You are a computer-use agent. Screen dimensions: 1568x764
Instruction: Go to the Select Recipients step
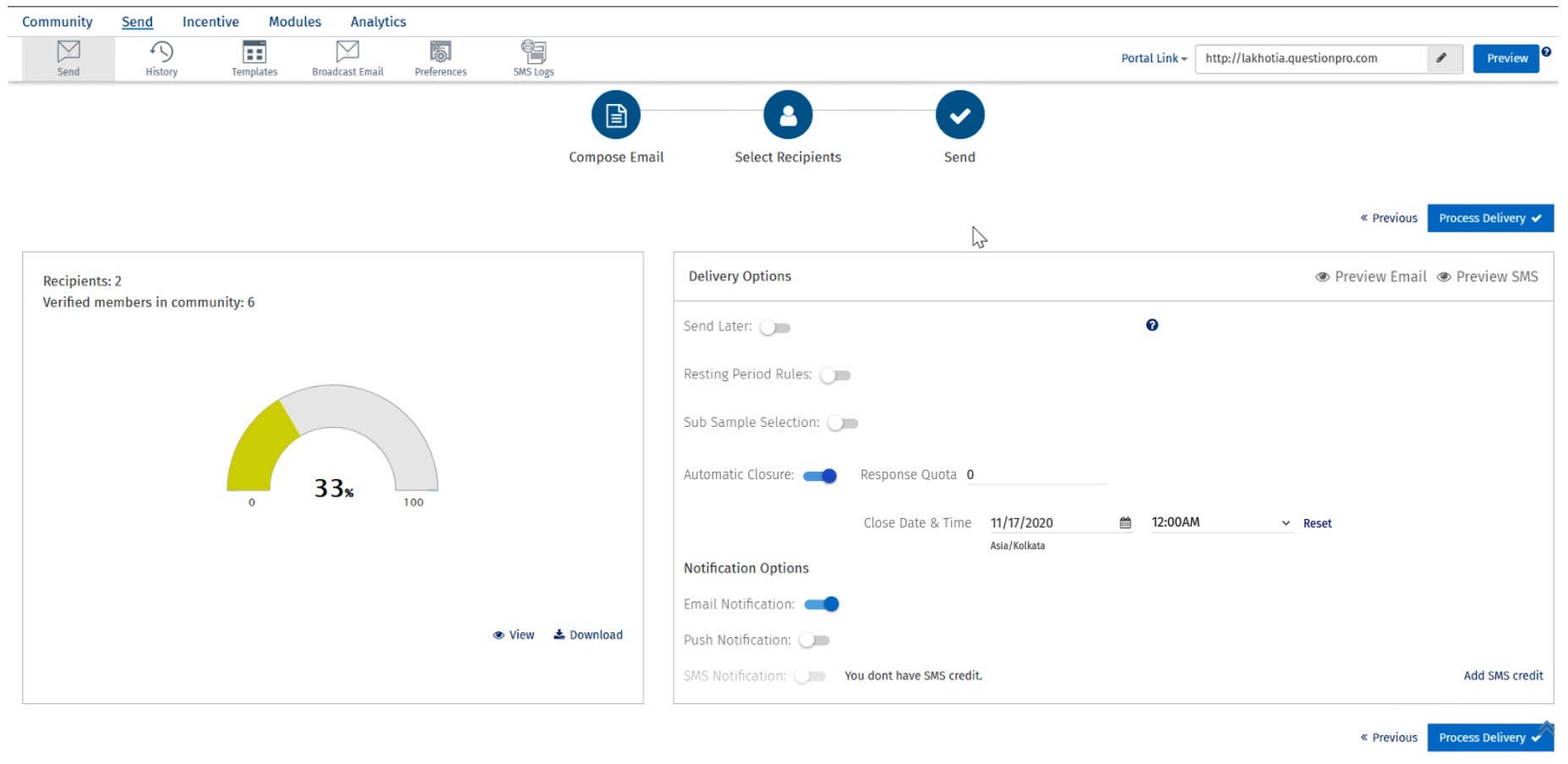click(x=787, y=114)
